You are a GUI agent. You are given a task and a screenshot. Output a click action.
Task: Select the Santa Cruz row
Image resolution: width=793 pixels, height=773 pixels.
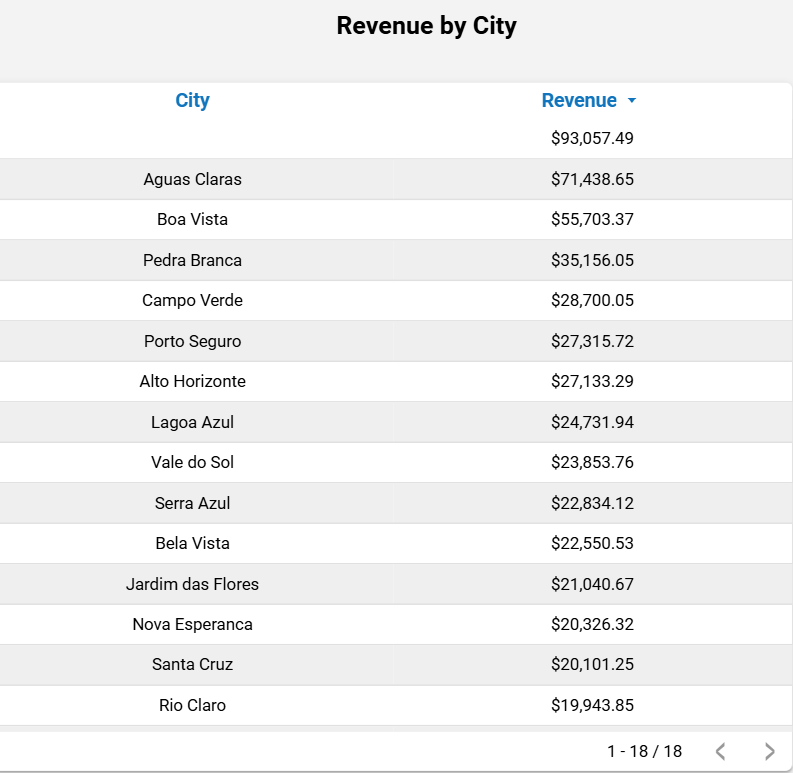tap(192, 664)
